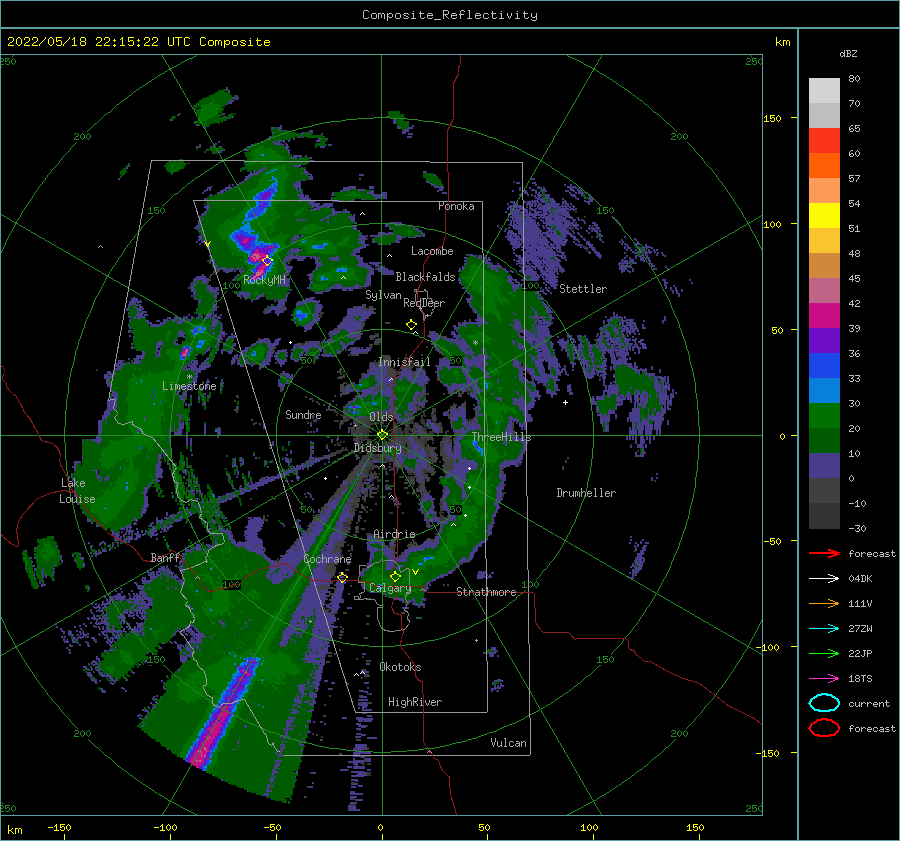Click the RockyMH label
Screen dimensions: 900x841
264,280
